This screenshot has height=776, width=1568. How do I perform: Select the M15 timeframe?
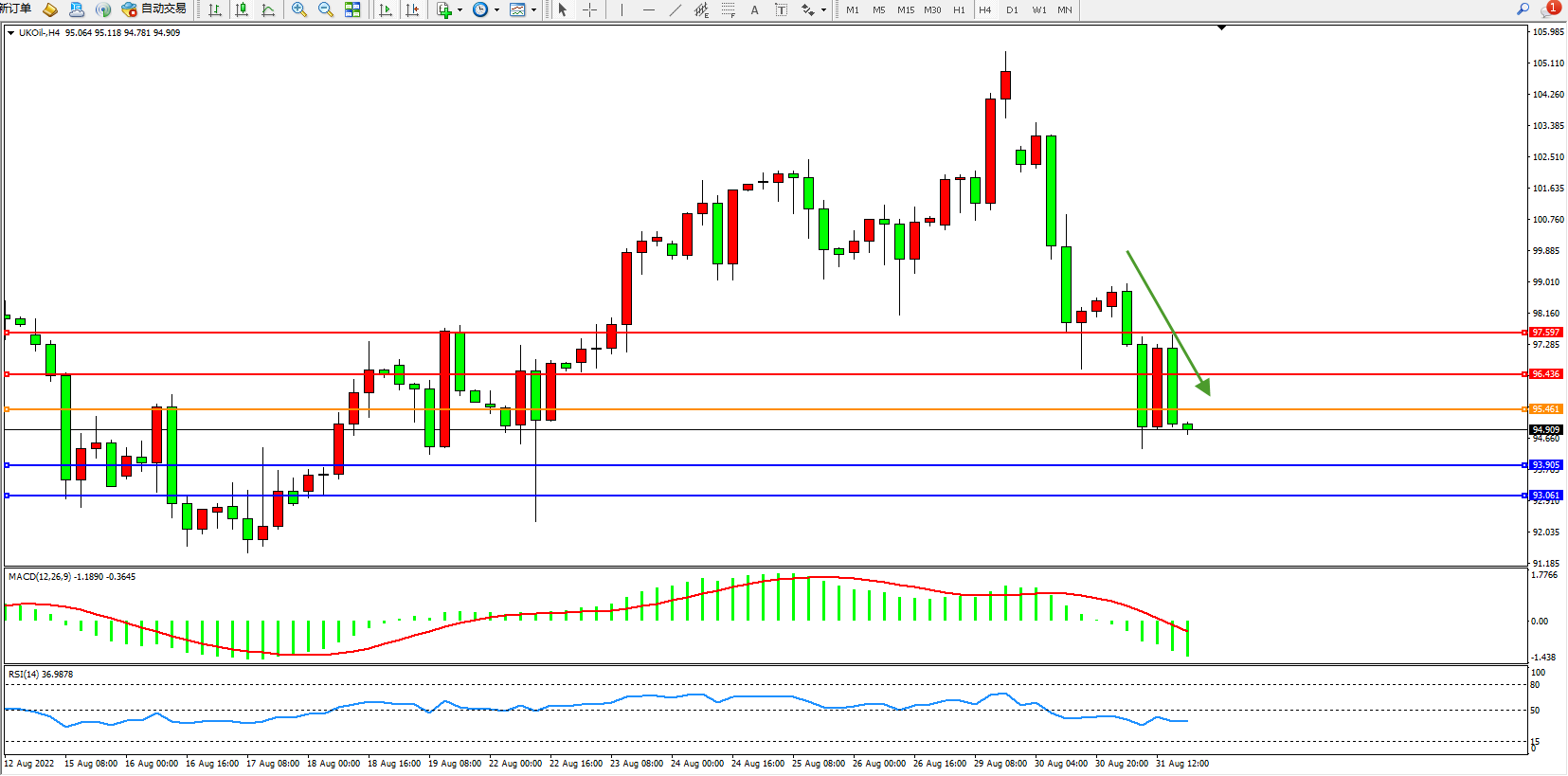pyautogui.click(x=906, y=9)
